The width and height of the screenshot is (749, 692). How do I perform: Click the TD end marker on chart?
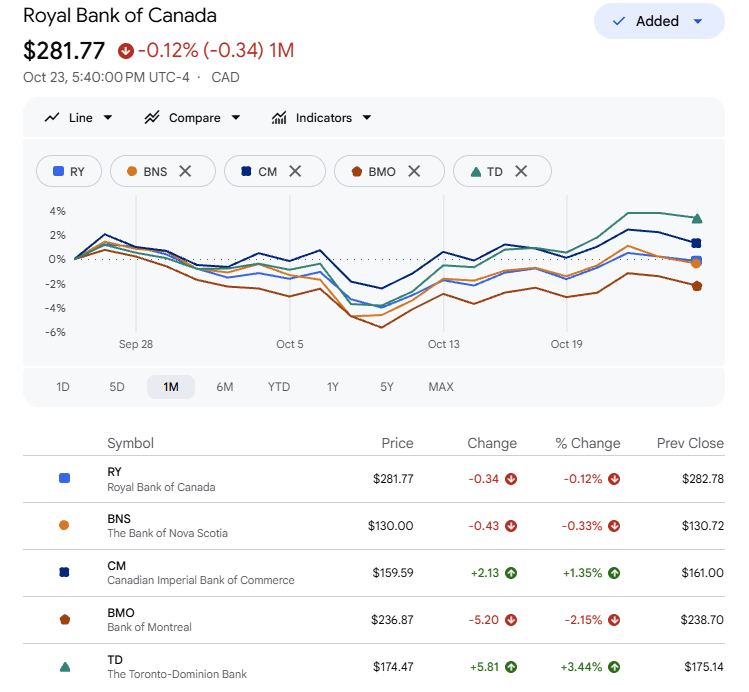697,219
